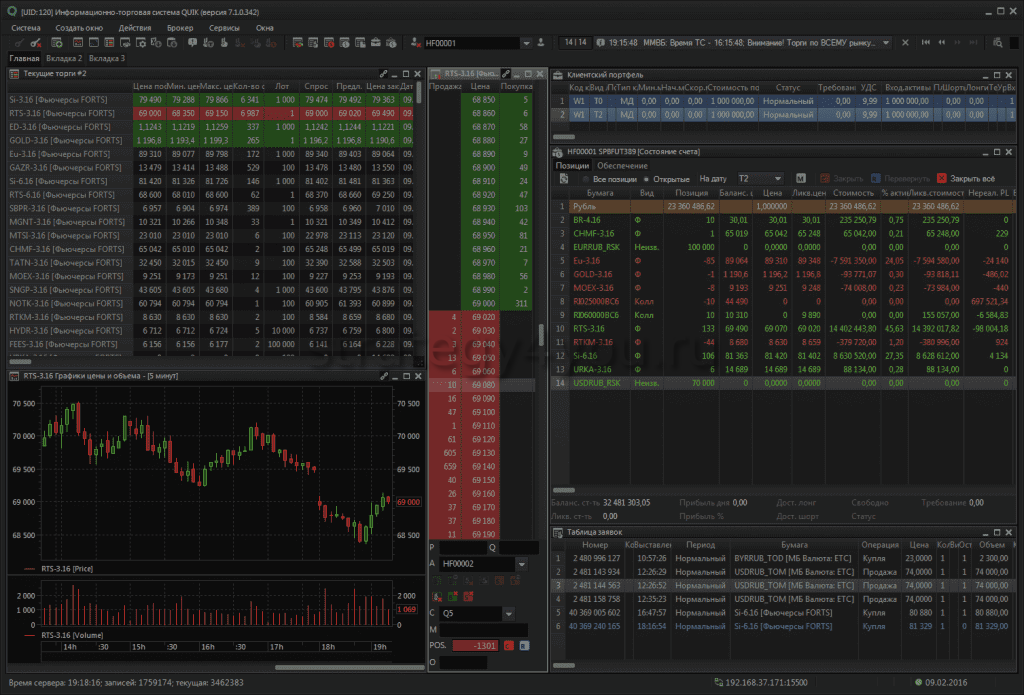Open the 'Обеспечение' tab
Image resolution: width=1024 pixels, height=695 pixels.
622,165
